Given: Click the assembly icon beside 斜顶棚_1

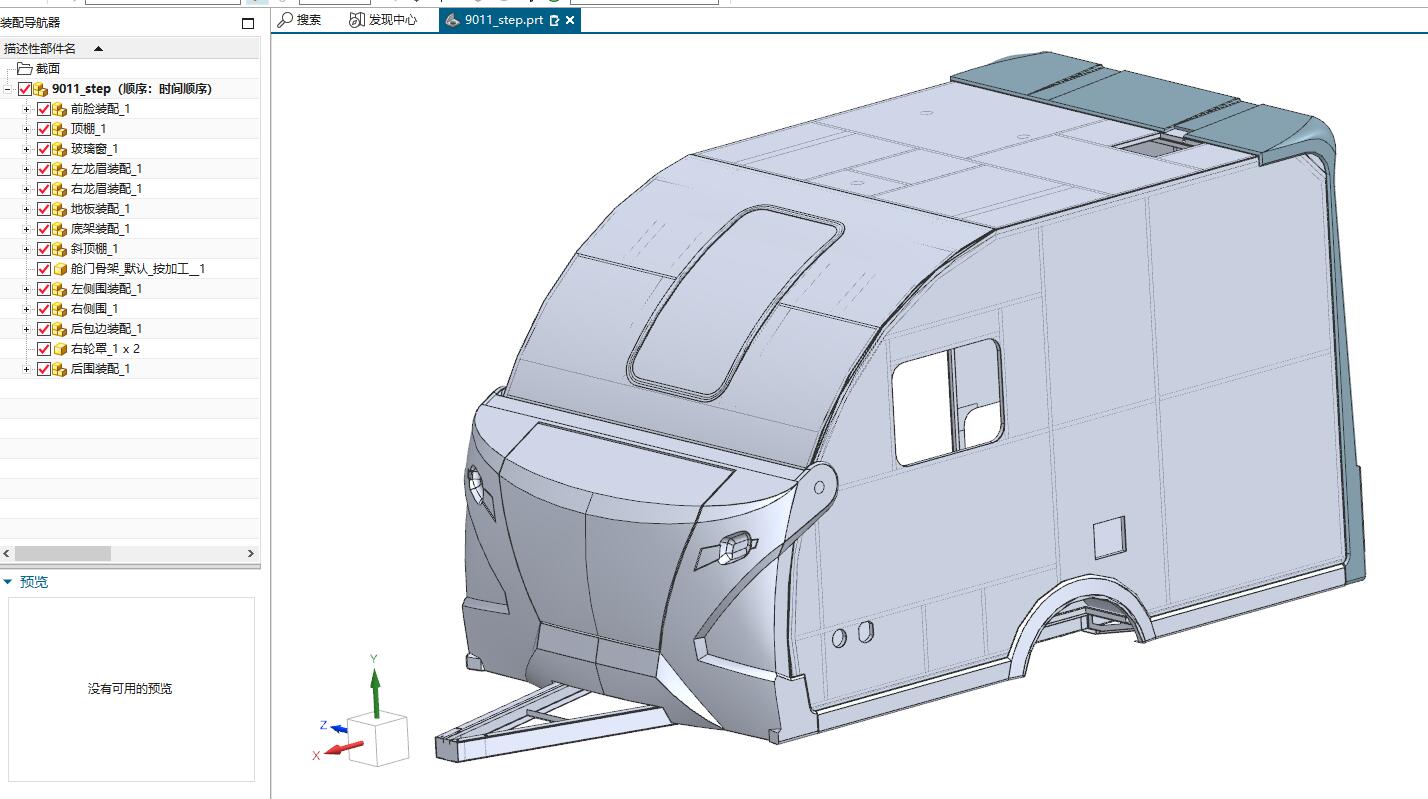Looking at the screenshot, I should [59, 249].
